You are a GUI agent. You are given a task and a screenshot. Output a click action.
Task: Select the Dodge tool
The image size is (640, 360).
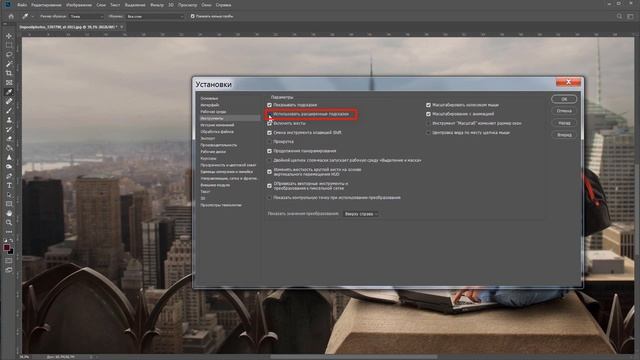coord(9,167)
